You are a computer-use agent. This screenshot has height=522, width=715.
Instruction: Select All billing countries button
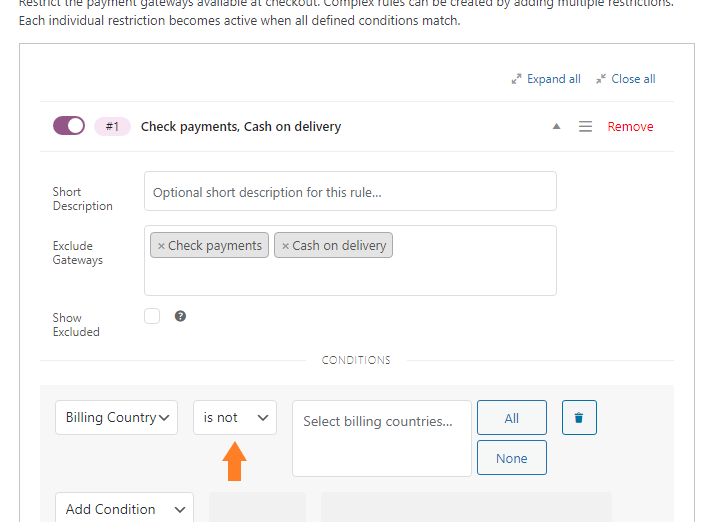(x=512, y=418)
